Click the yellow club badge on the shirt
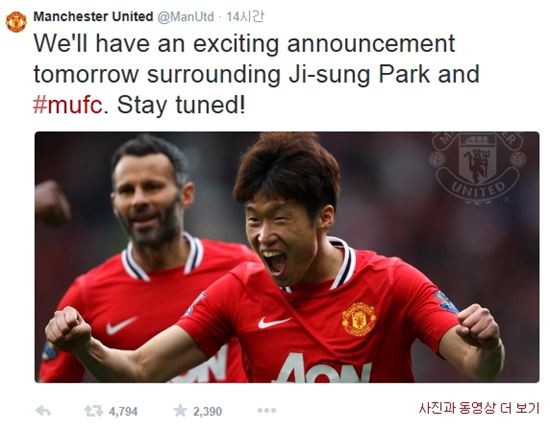This screenshot has height=430, width=550. [358, 319]
